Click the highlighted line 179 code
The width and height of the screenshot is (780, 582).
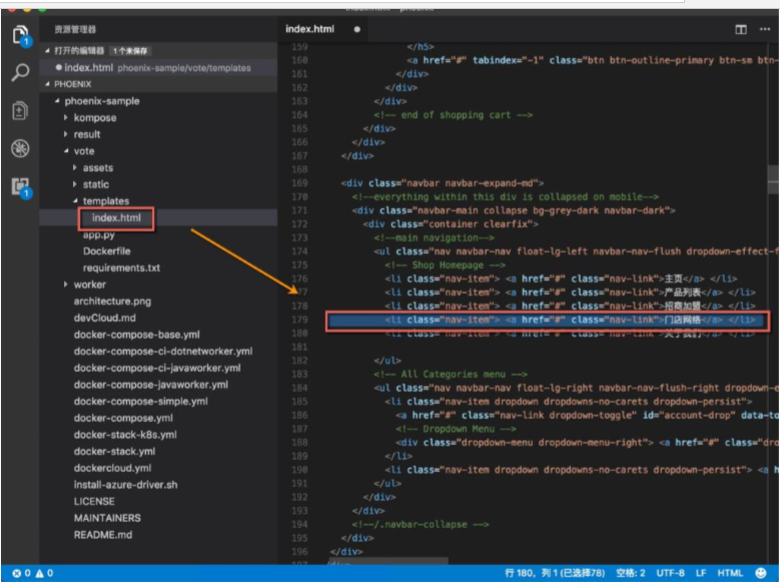click(x=547, y=320)
